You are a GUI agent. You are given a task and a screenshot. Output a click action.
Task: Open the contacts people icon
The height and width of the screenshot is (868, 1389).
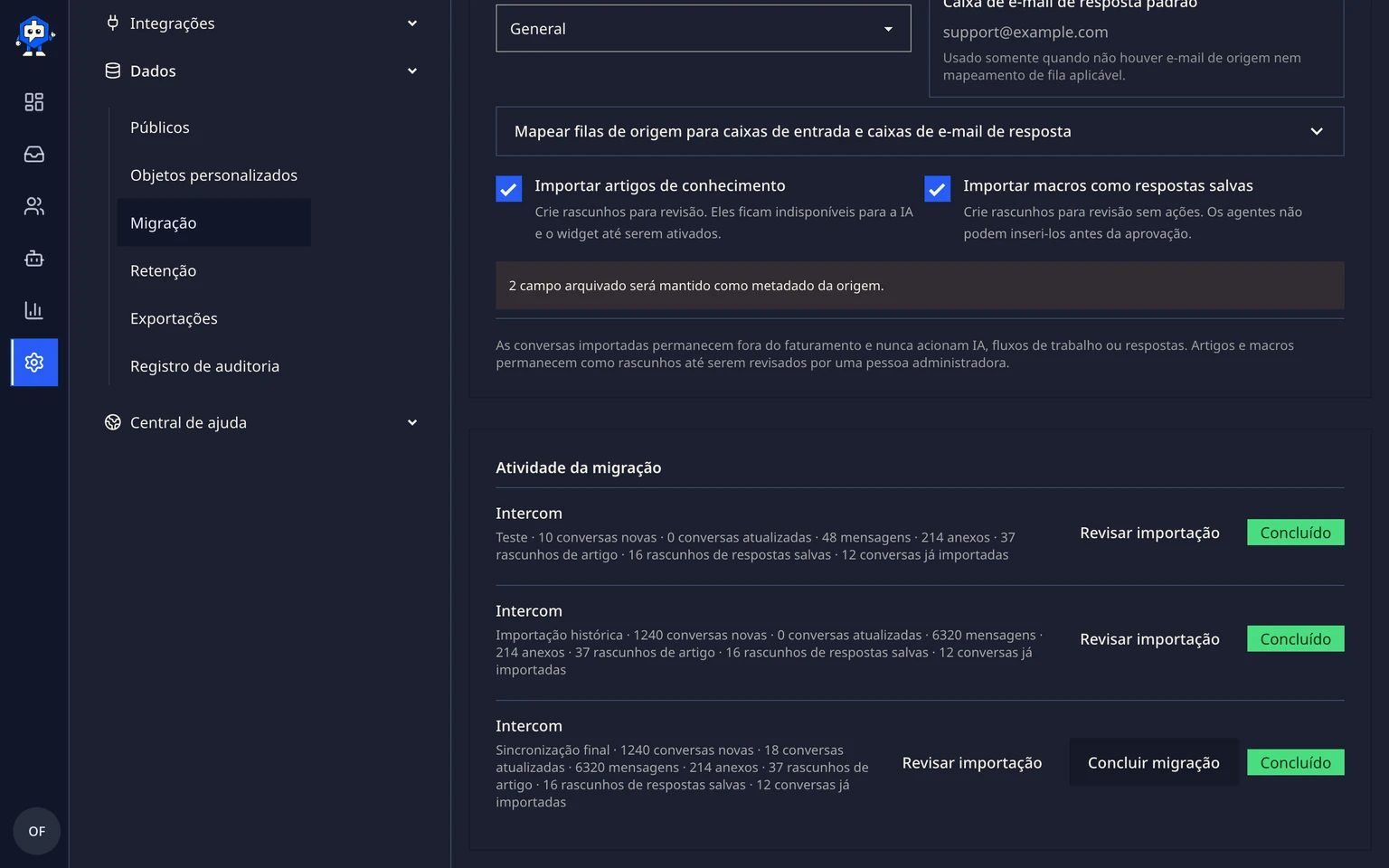coord(34,206)
